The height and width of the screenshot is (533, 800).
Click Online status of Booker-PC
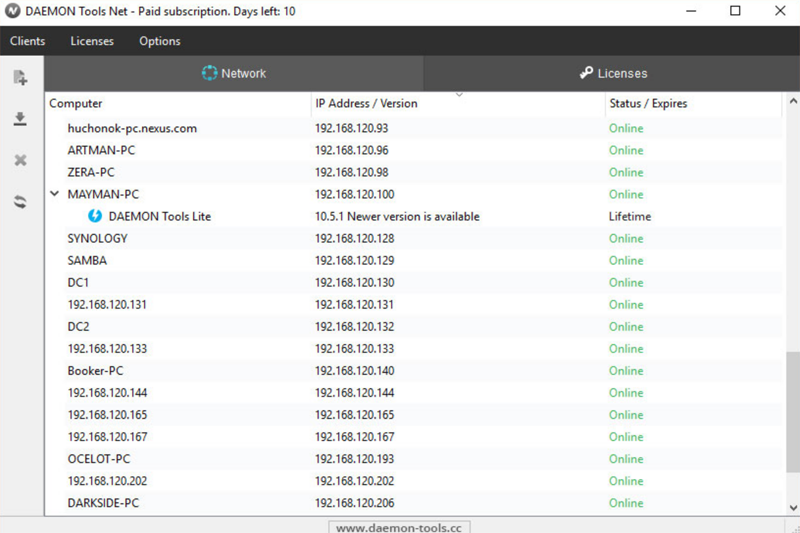(626, 370)
